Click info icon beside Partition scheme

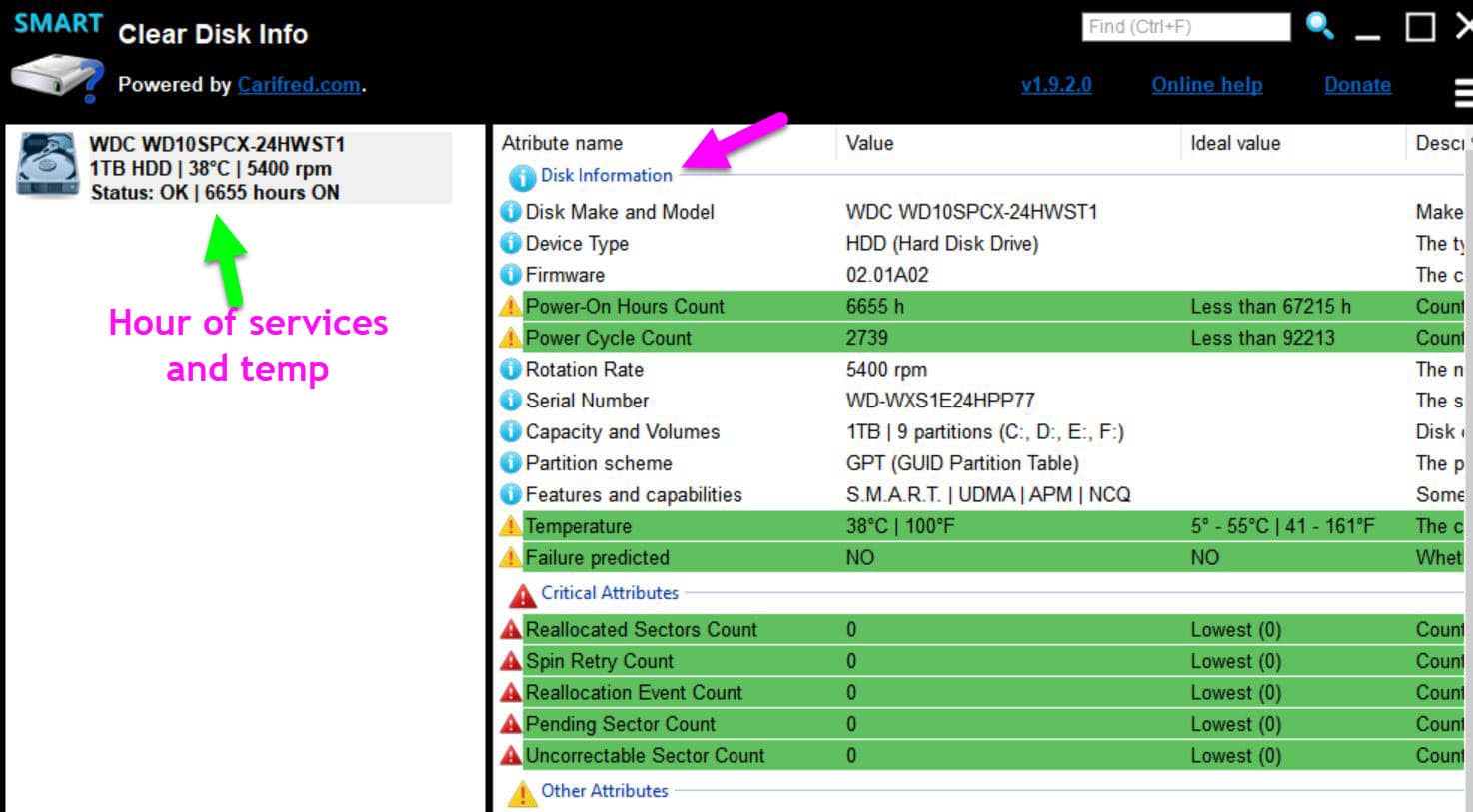pos(511,463)
